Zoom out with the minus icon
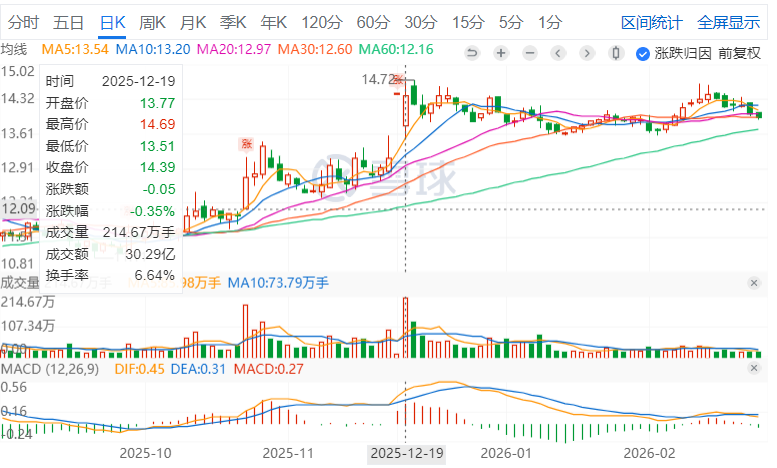The width and height of the screenshot is (777, 468). (530, 53)
